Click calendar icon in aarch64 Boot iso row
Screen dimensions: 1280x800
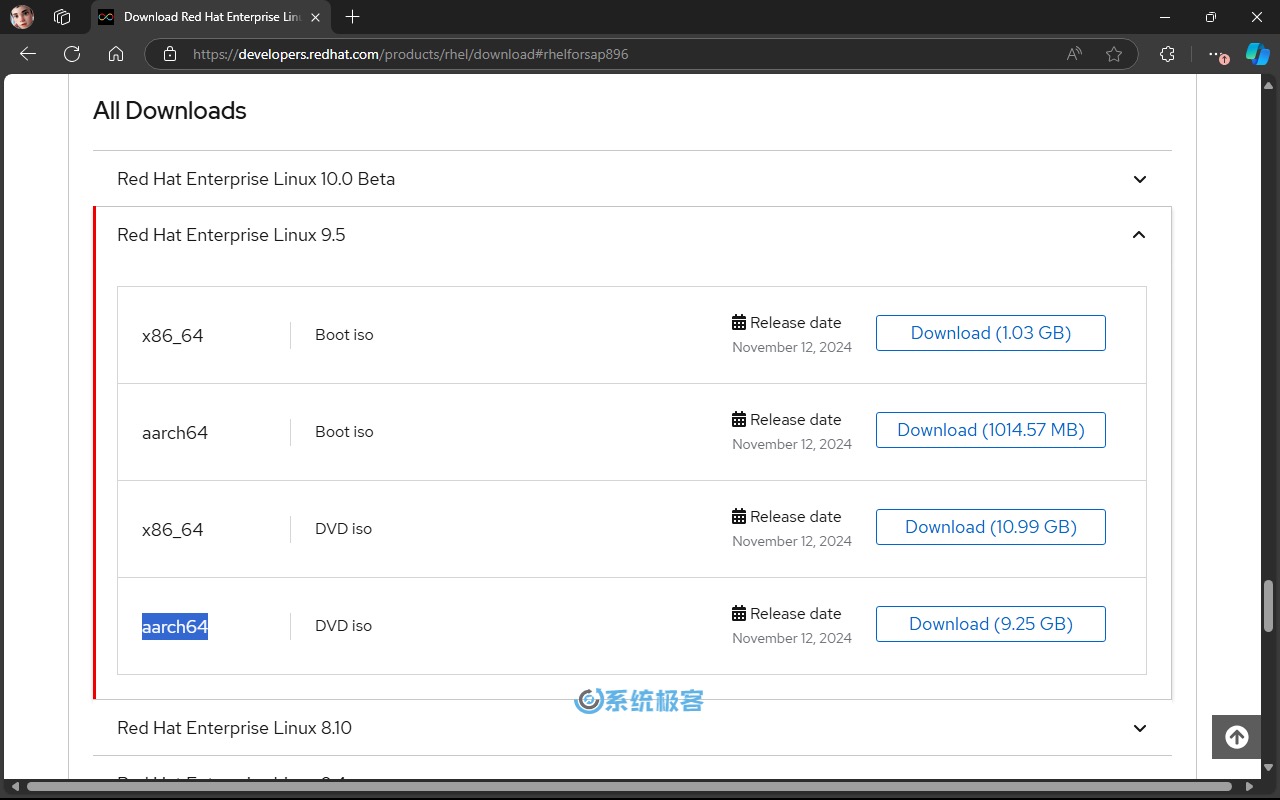[739, 419]
